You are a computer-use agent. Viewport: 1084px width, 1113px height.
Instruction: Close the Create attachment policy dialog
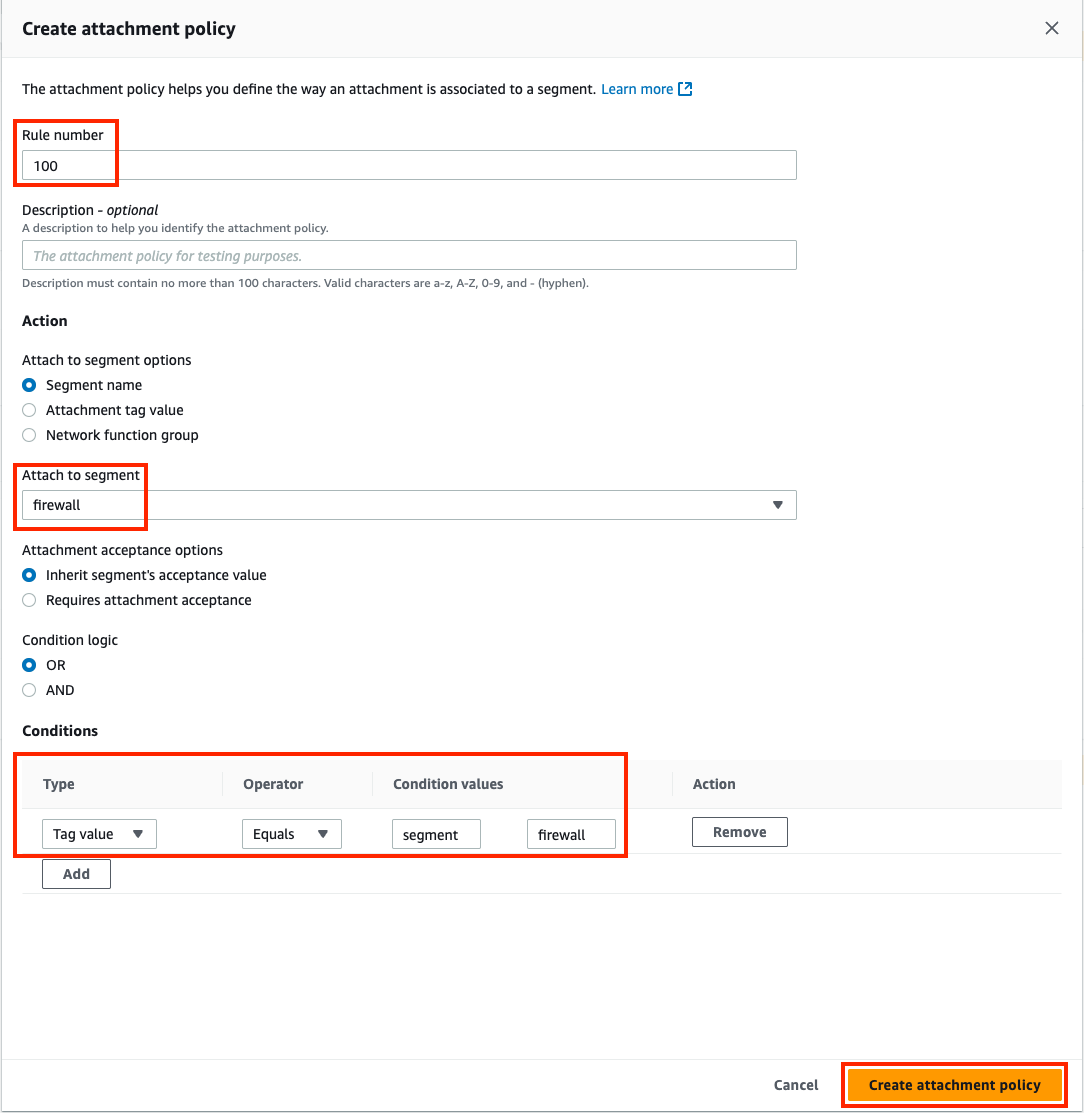pyautogui.click(x=1051, y=28)
